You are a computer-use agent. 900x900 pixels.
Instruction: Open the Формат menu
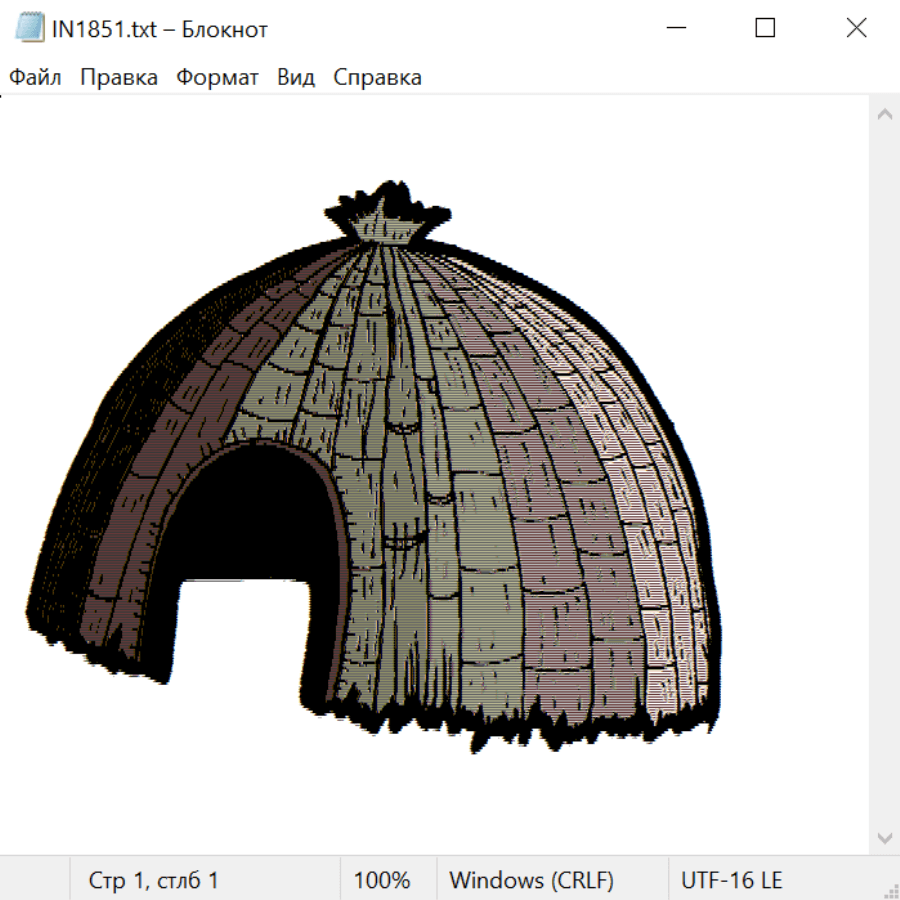pyautogui.click(x=217, y=78)
